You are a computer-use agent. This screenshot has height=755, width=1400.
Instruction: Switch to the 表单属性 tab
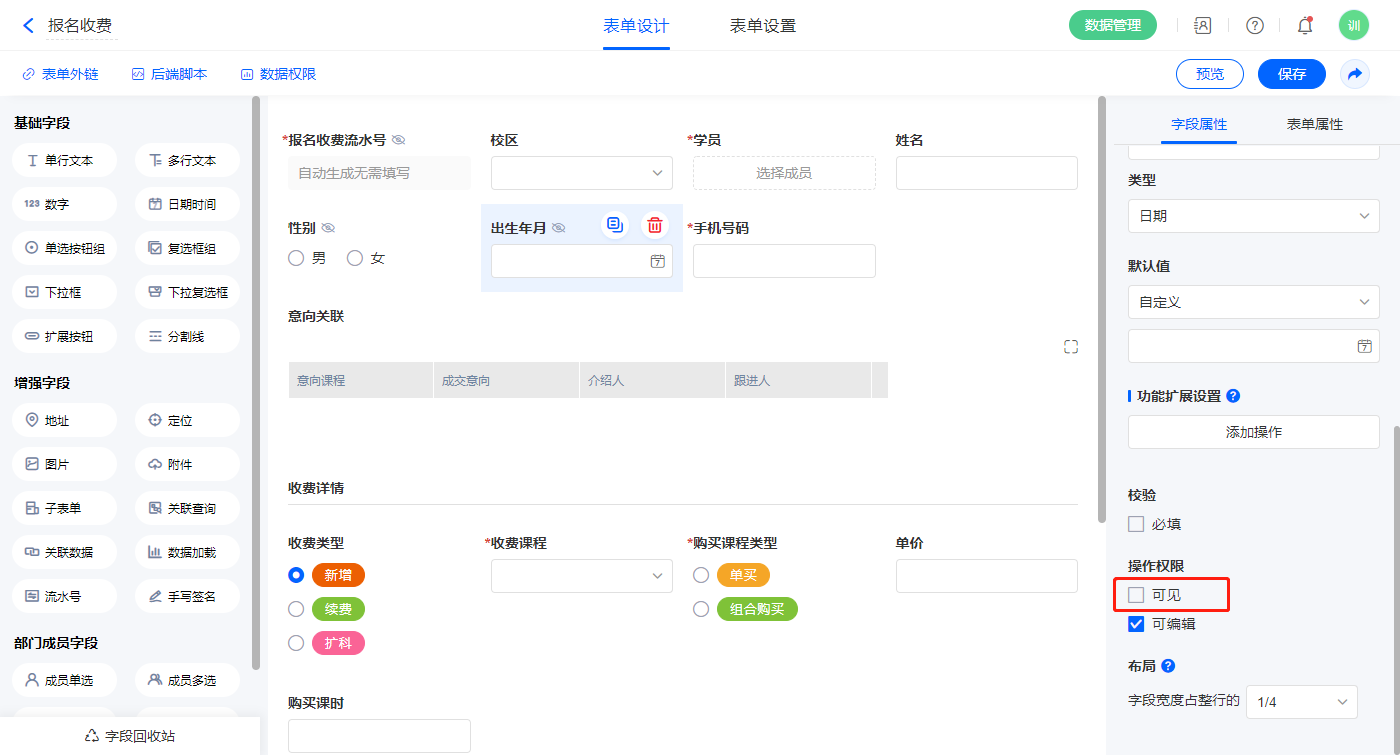coord(1314,124)
